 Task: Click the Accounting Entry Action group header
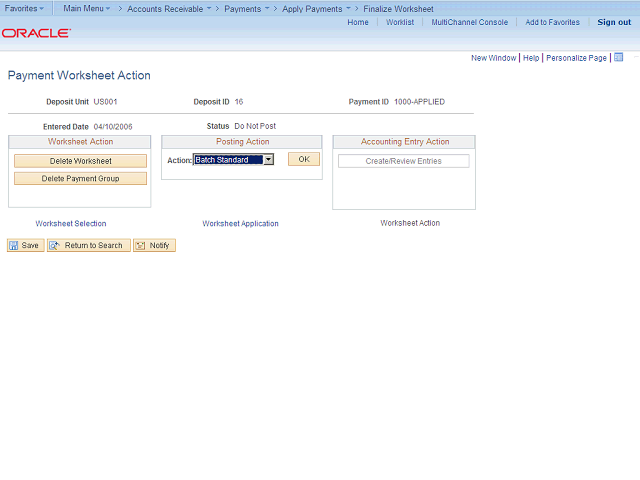[404, 142]
